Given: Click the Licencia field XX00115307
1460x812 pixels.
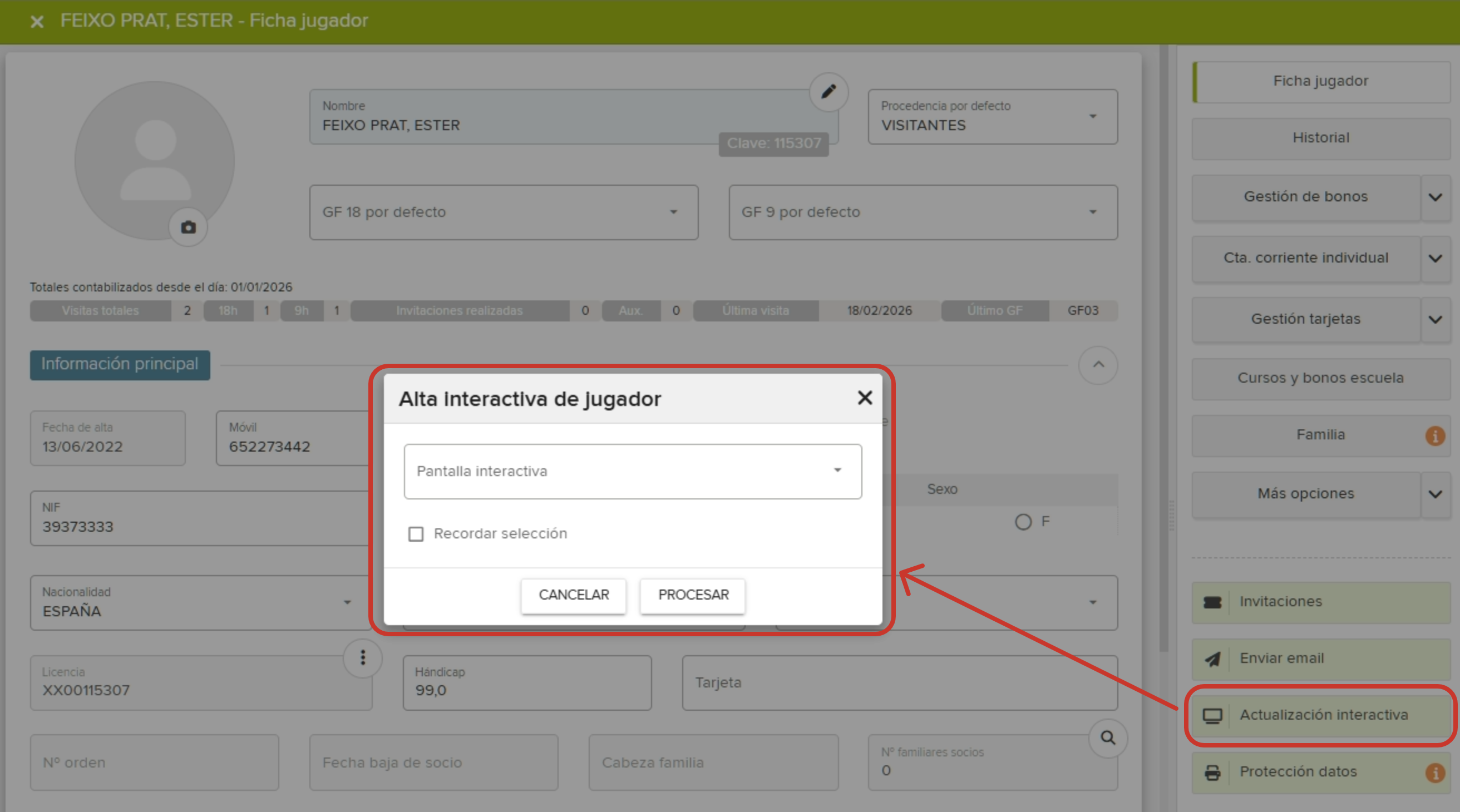Looking at the screenshot, I should click(x=201, y=684).
